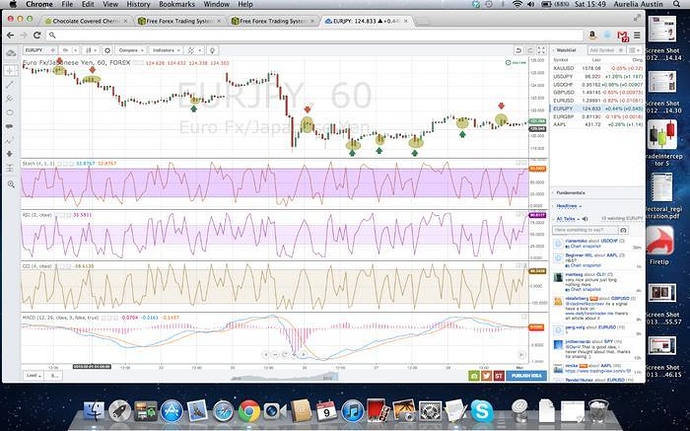Select EURGBP row in watchlist
690x431 pixels.
click(598, 117)
